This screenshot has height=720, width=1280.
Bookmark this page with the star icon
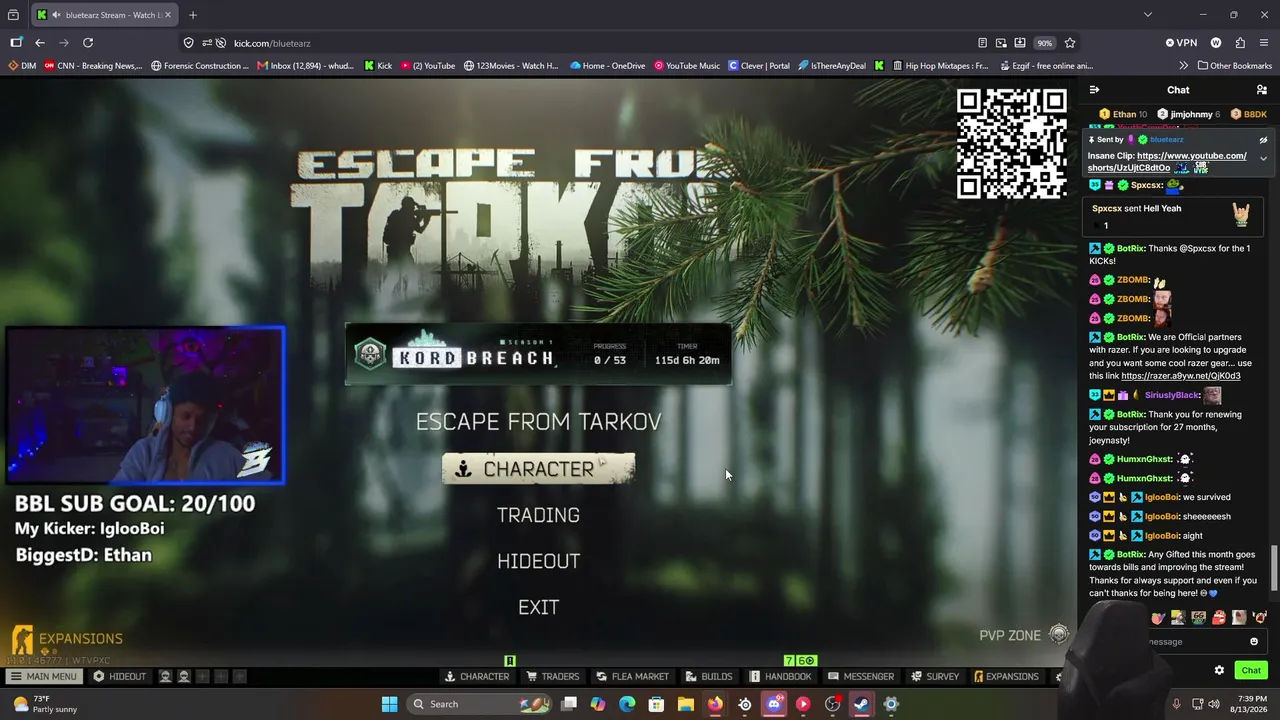coord(1070,43)
